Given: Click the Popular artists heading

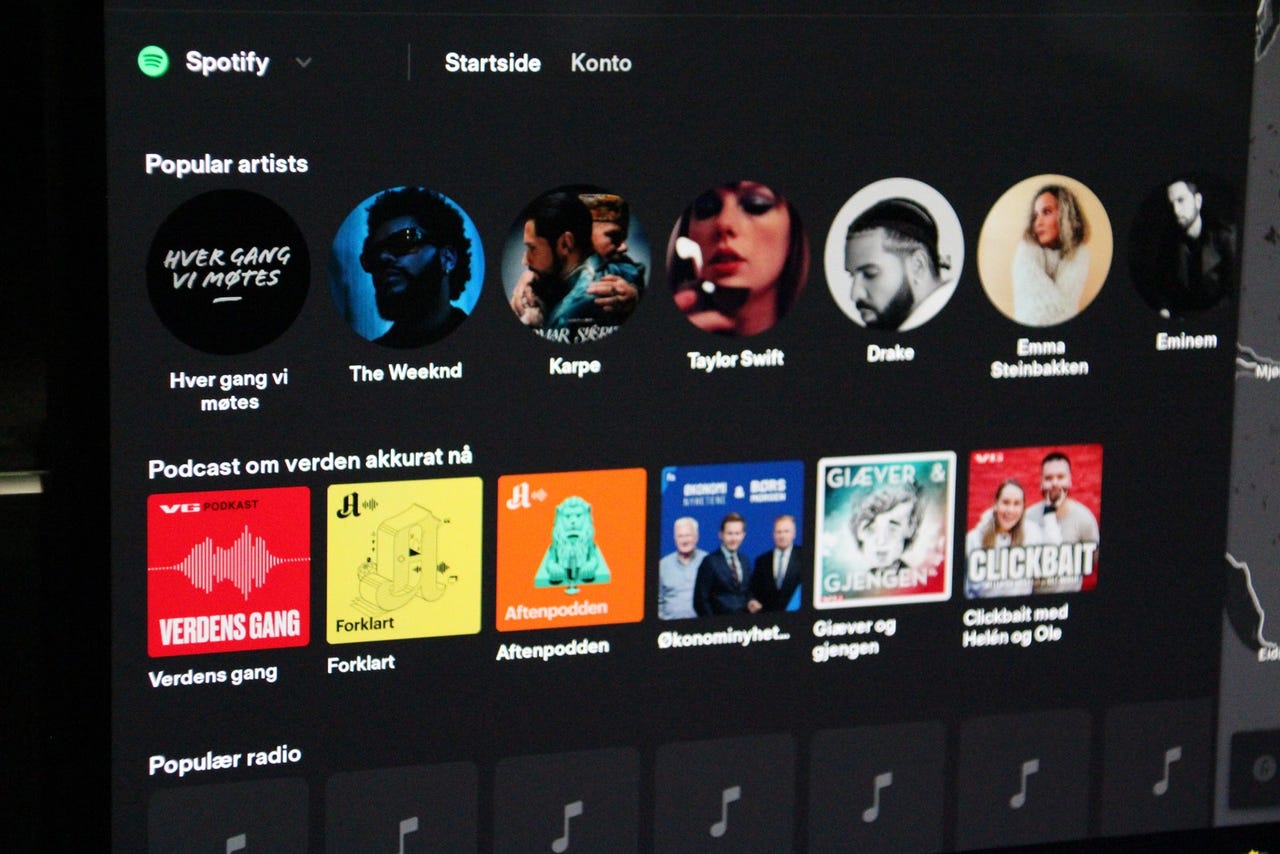Looking at the screenshot, I should click(227, 164).
